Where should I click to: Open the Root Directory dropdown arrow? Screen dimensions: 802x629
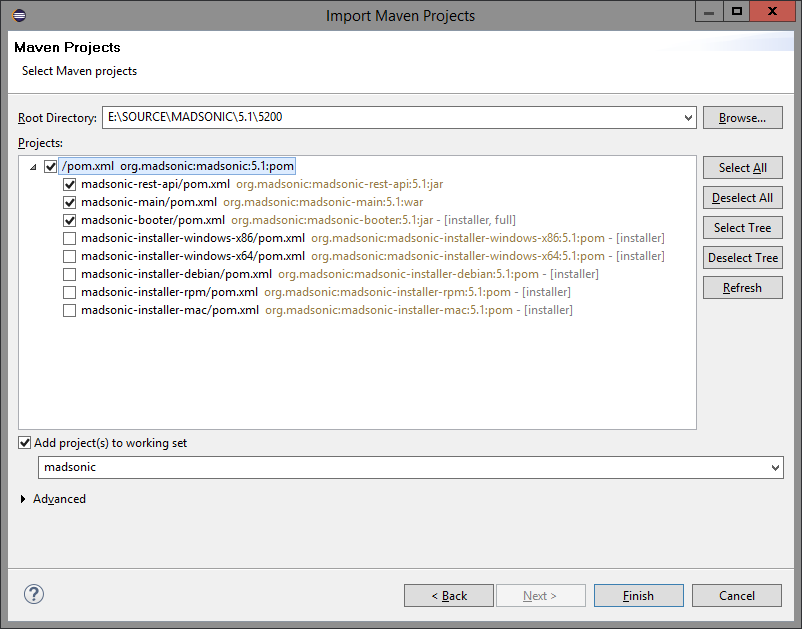687,118
